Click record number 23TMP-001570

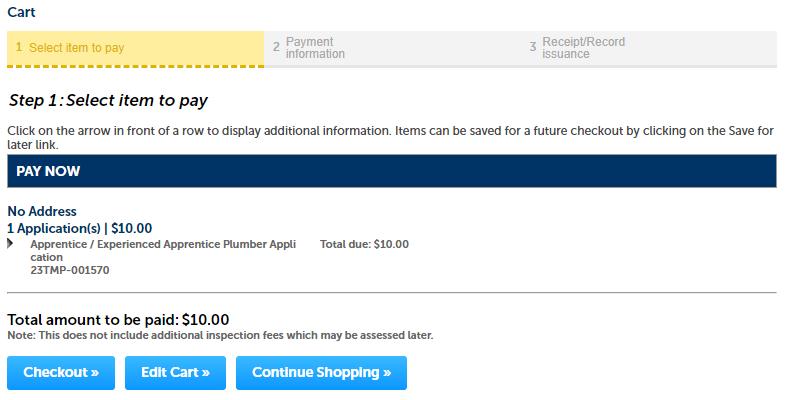(x=70, y=270)
